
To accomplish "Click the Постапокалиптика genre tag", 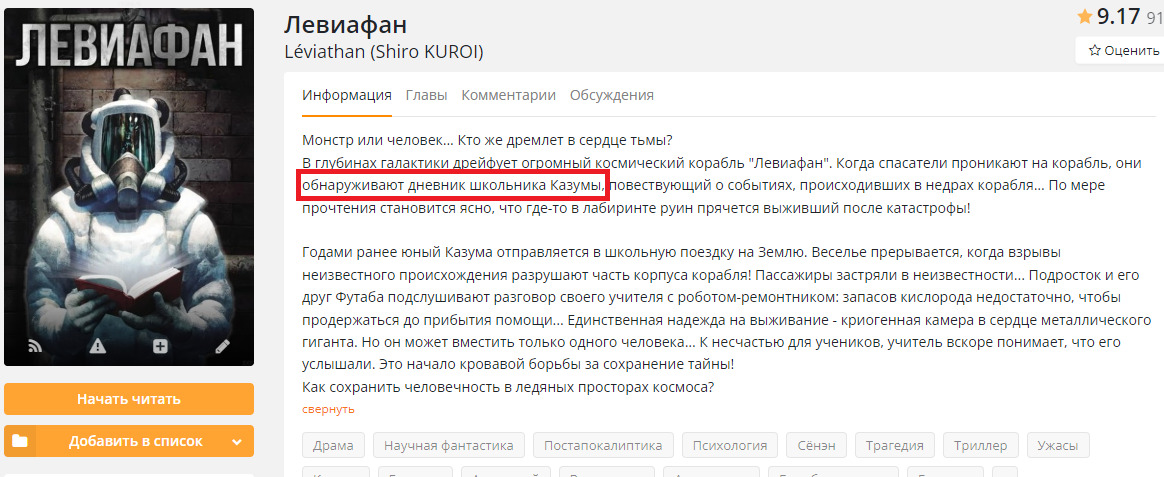I will click(603, 445).
